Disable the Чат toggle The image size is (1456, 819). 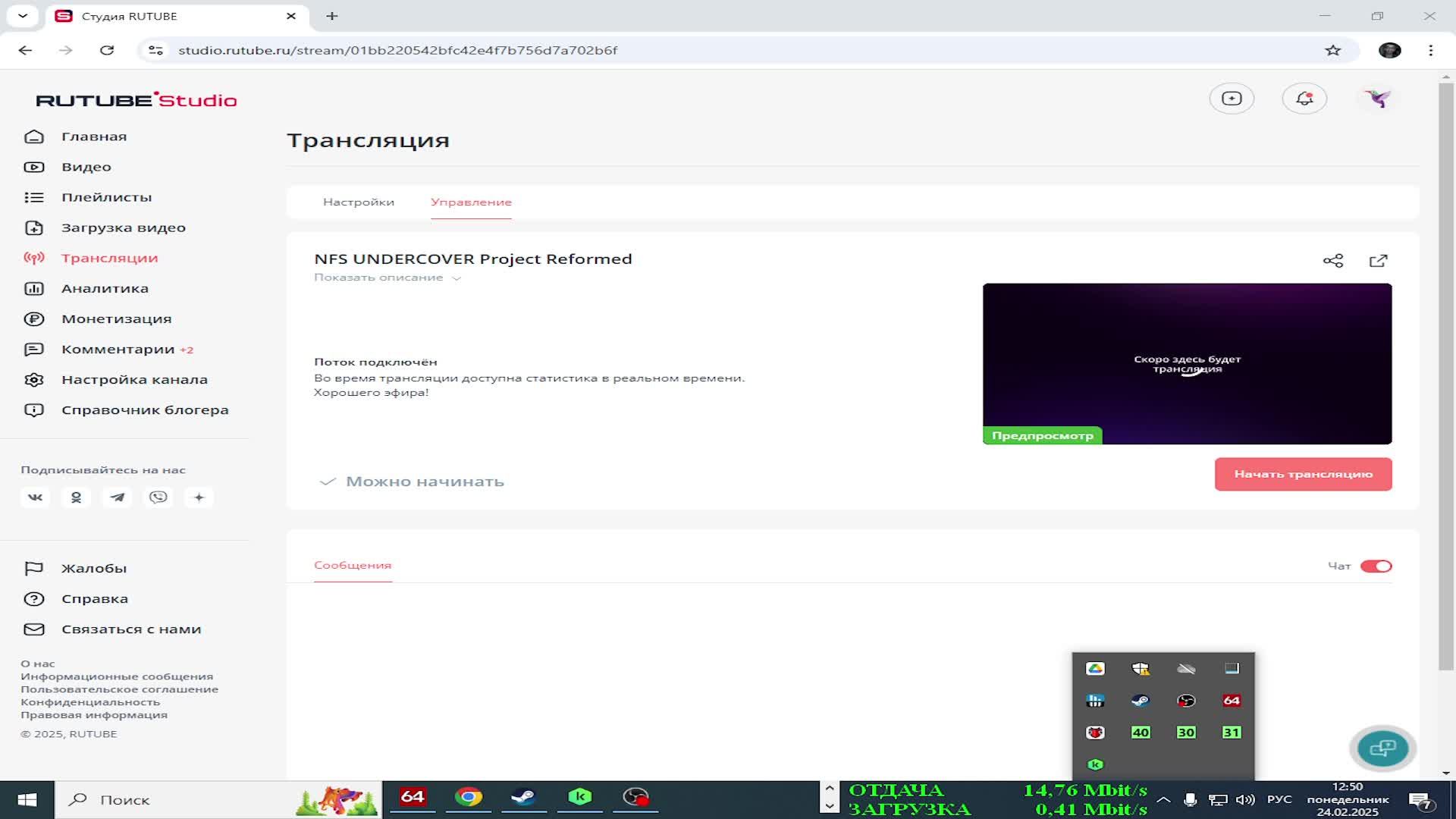coord(1377,566)
